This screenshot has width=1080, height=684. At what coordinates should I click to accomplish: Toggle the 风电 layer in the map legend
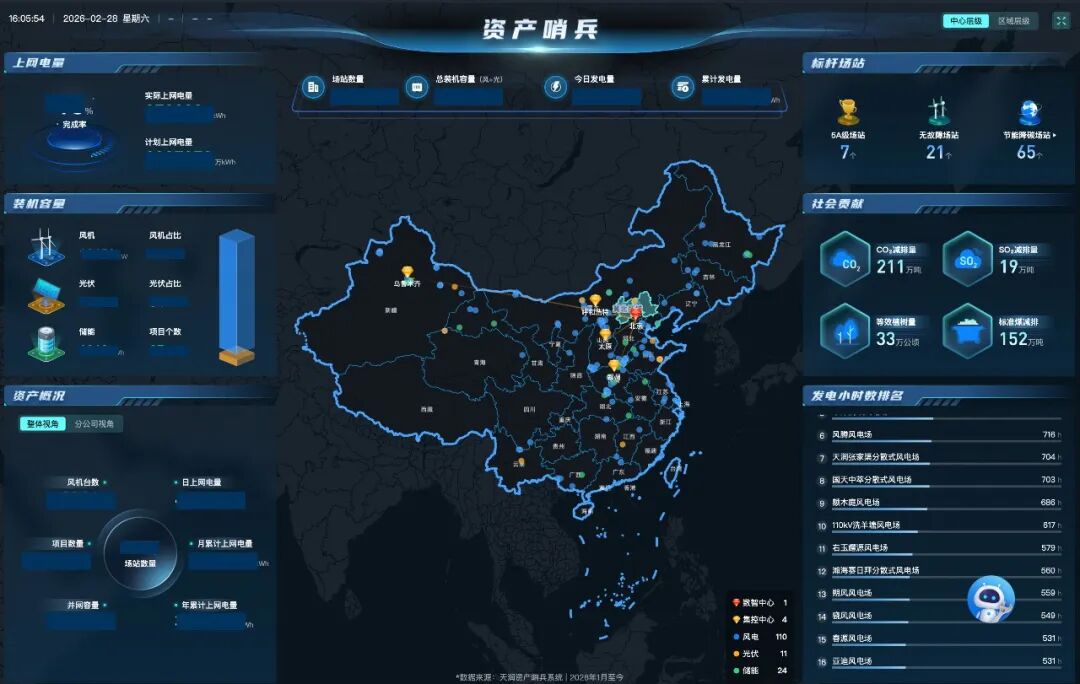(x=750, y=636)
